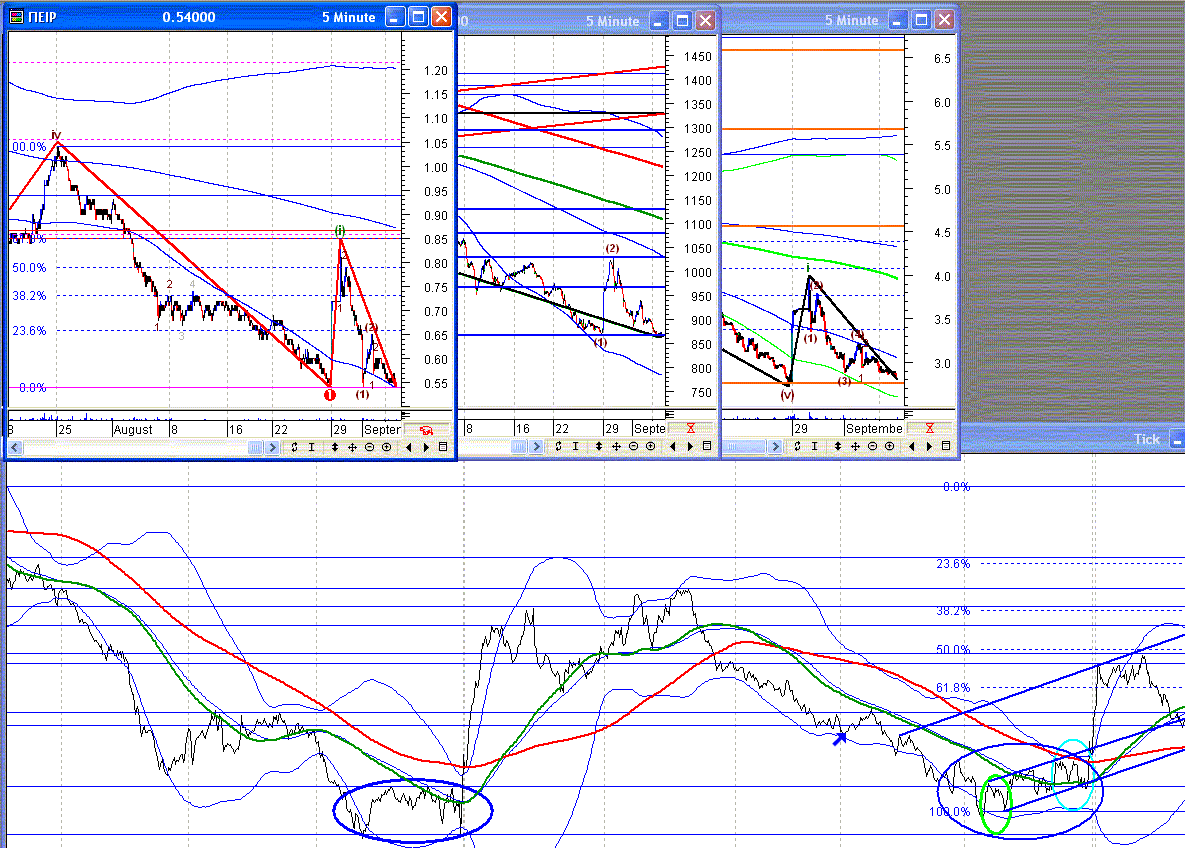Click the I-beam cursor icon in ПЕІР chart

click(x=311, y=447)
